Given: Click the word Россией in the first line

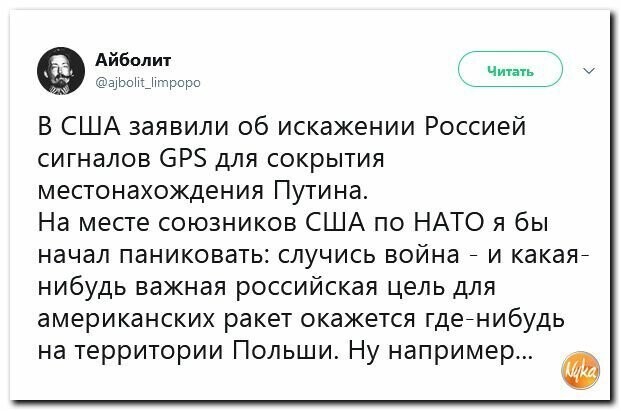Looking at the screenshot, I should (475, 127).
